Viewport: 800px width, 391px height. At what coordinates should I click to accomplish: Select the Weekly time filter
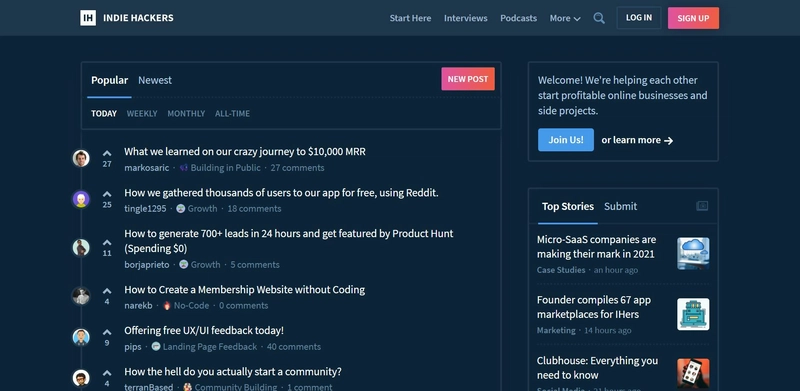[142, 113]
